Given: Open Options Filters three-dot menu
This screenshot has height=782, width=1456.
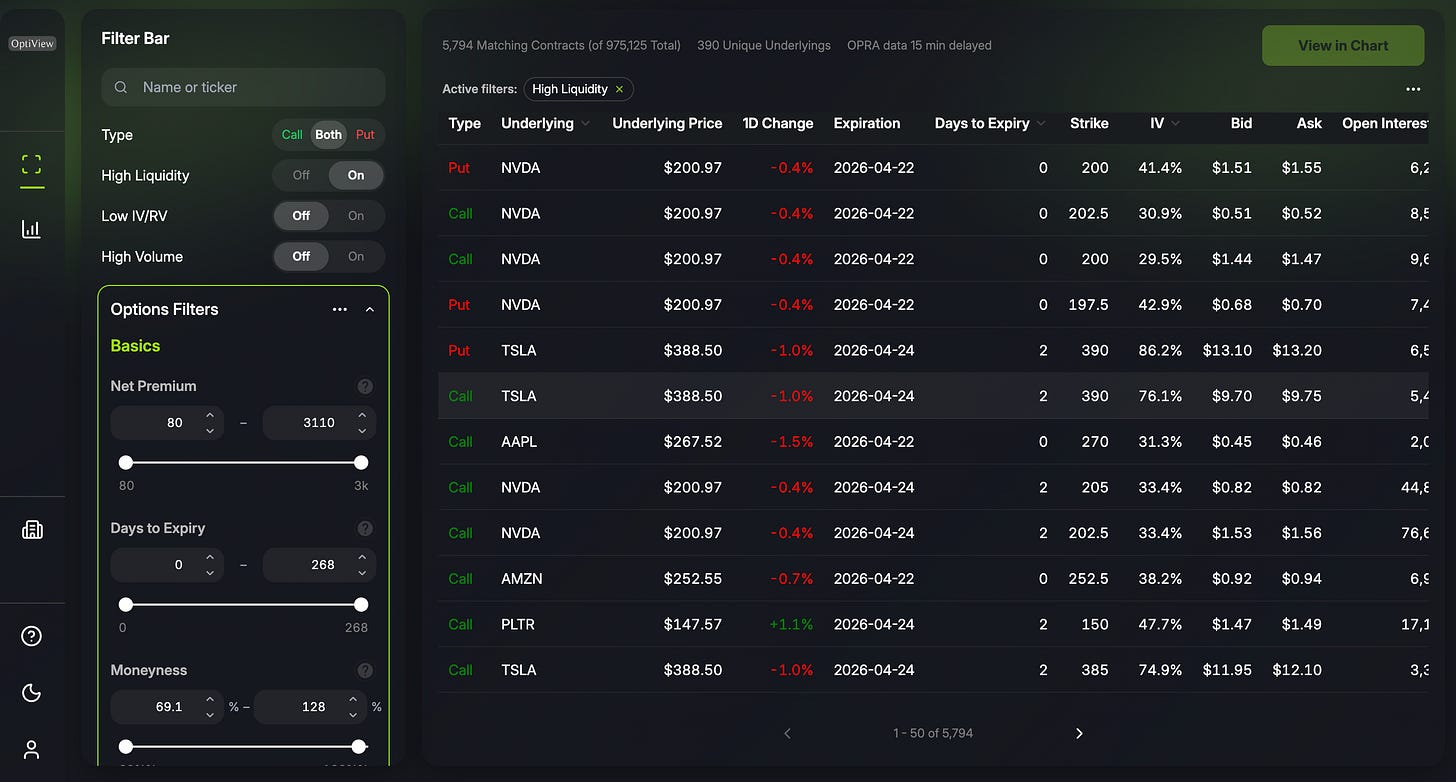Looking at the screenshot, I should [340, 309].
